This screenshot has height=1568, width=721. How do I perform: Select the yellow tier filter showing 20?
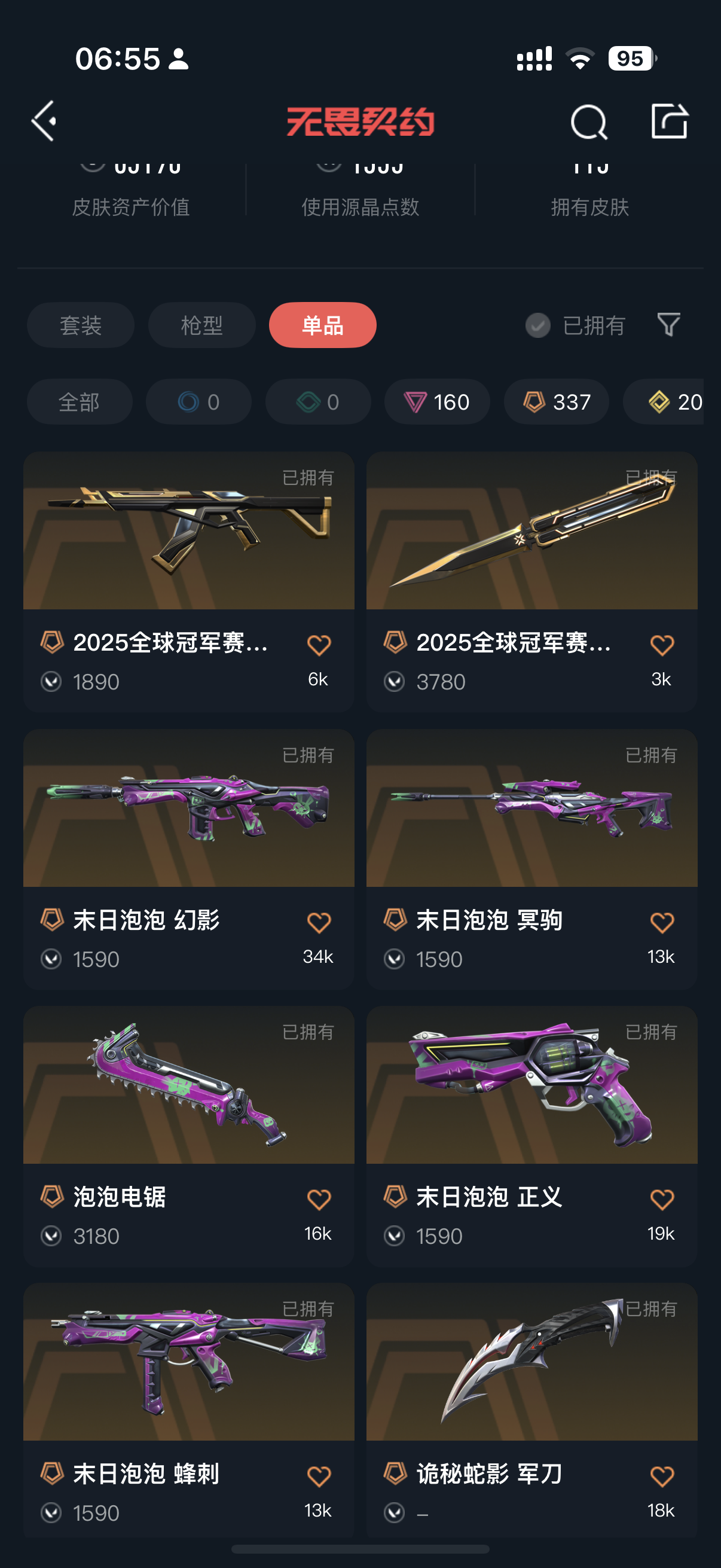click(664, 402)
